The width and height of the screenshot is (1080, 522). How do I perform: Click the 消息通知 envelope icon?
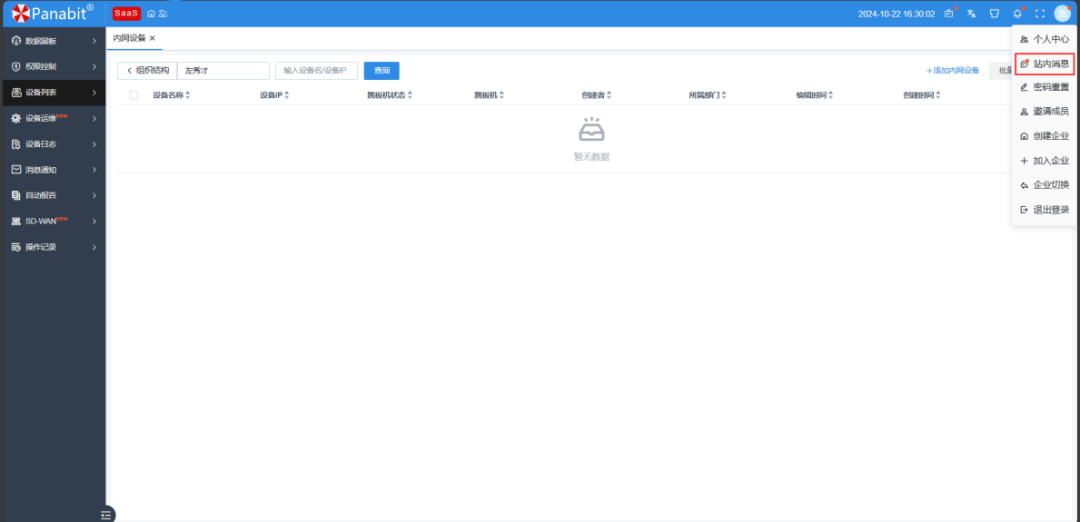pyautogui.click(x=17, y=169)
